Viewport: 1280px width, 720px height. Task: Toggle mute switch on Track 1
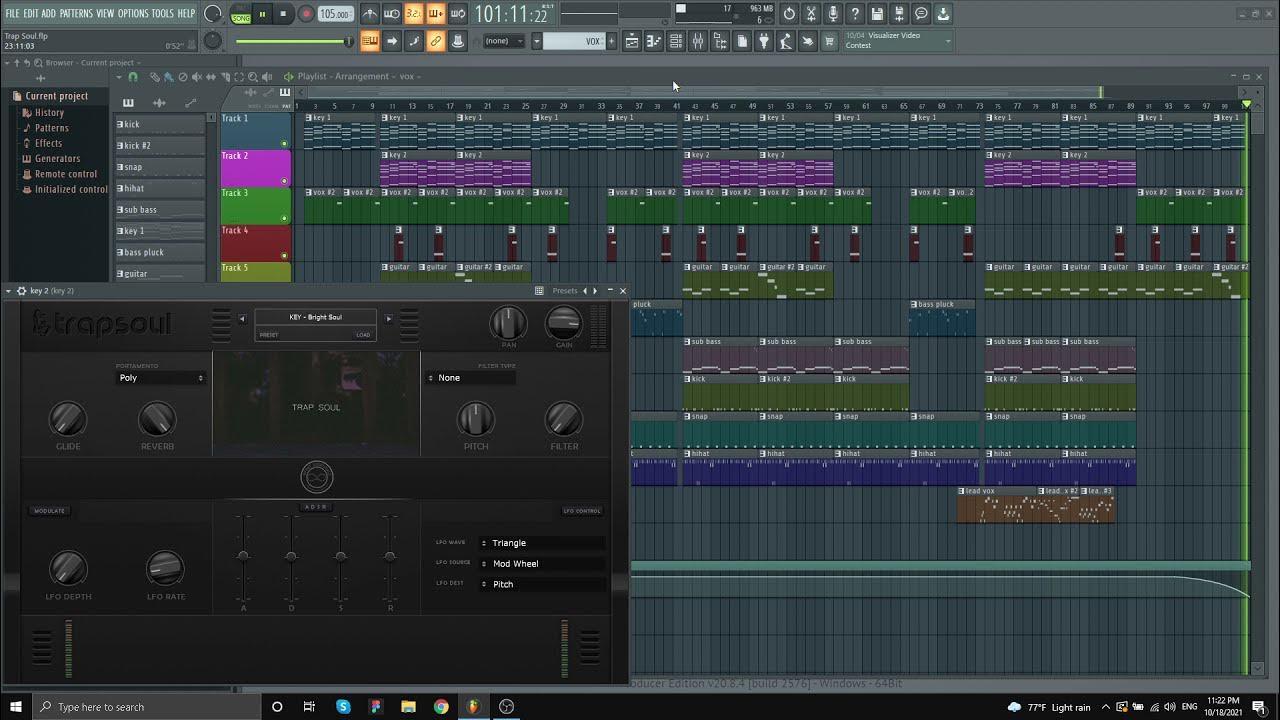pyautogui.click(x=284, y=144)
